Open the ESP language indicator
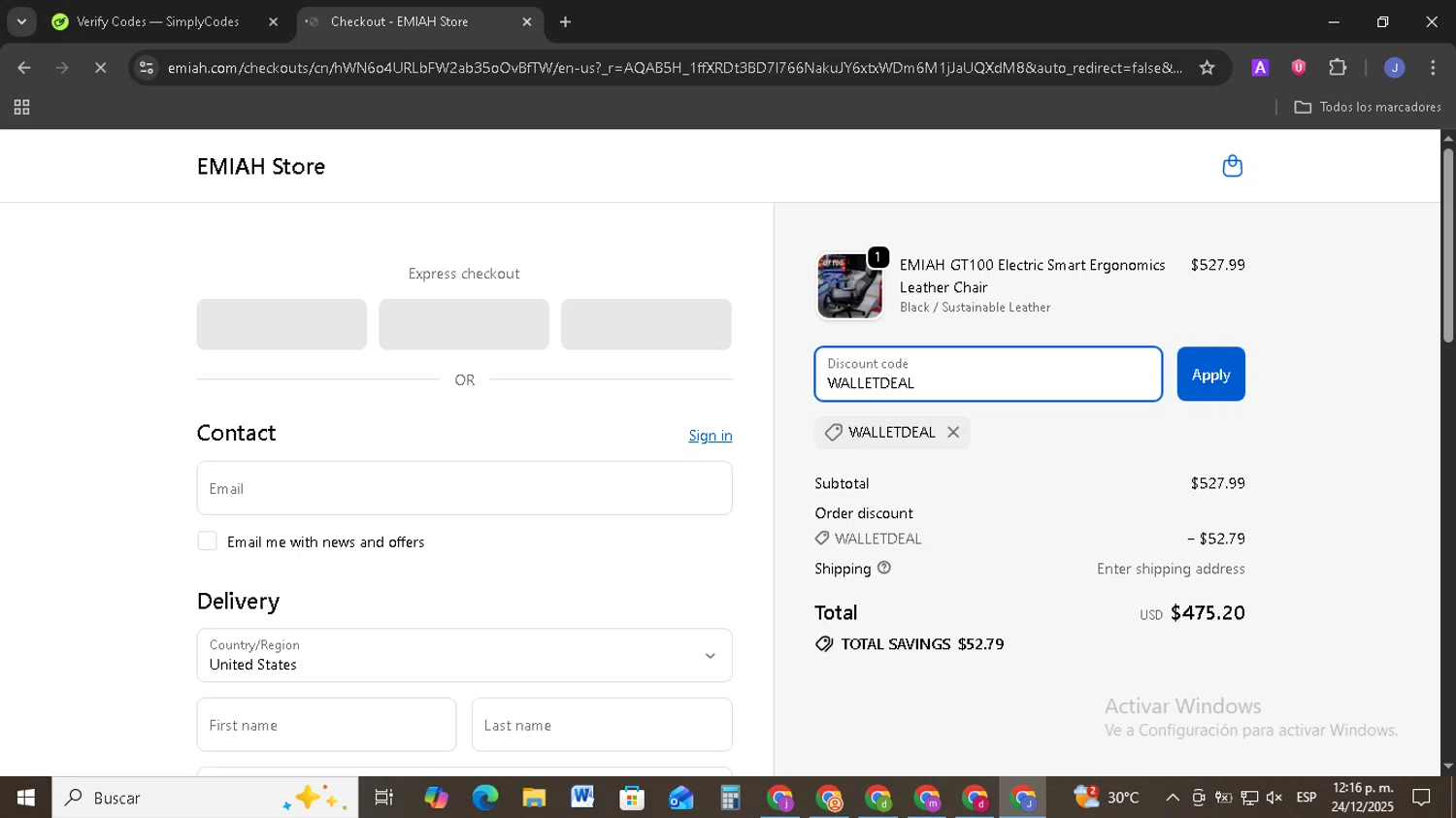 (1307, 798)
